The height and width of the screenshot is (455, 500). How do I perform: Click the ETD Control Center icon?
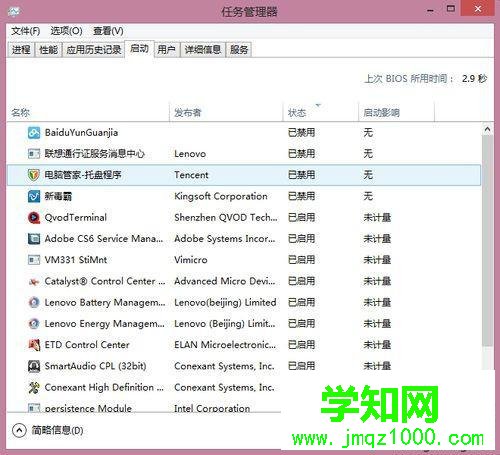34,345
